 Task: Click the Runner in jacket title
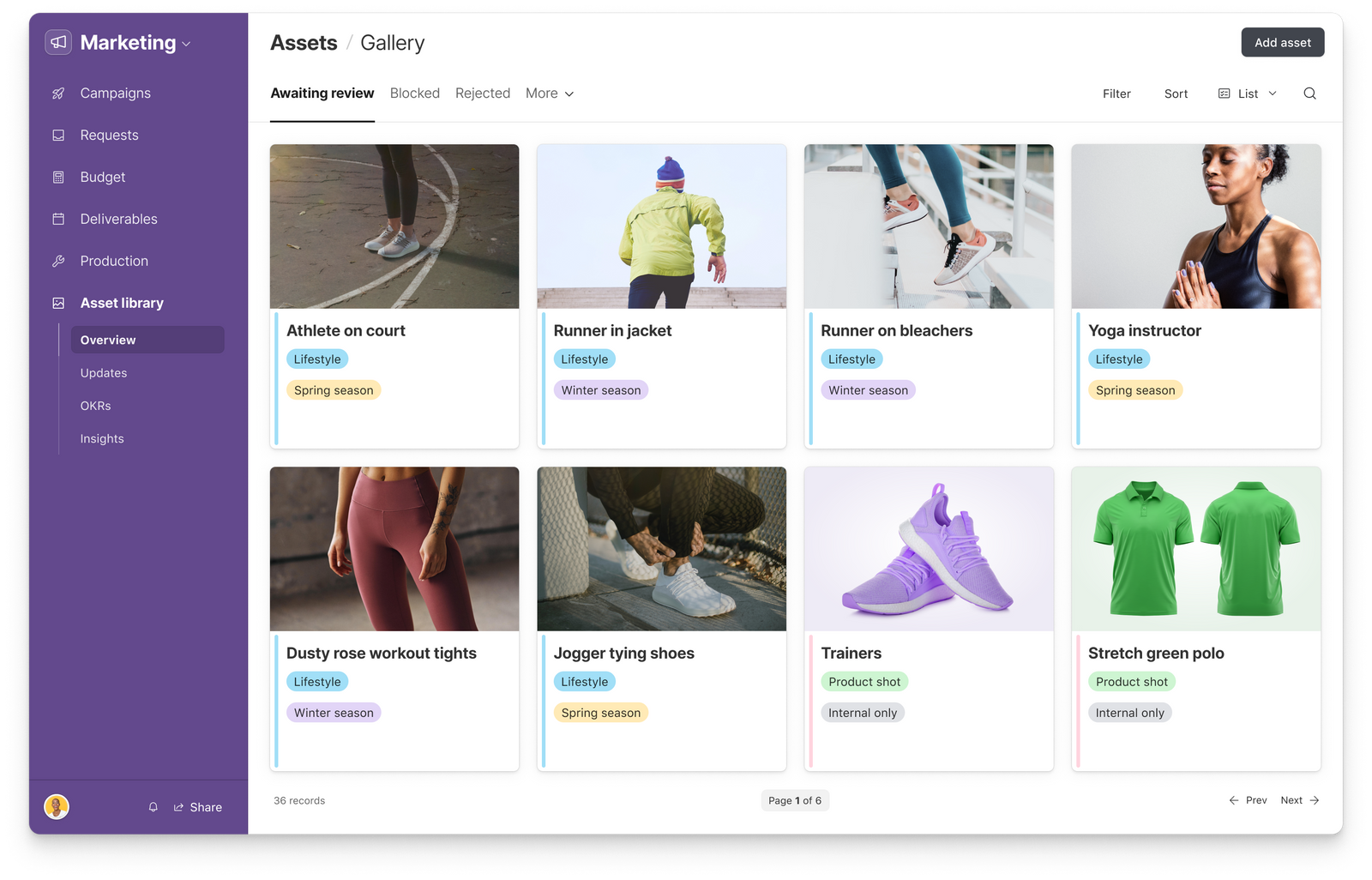(612, 331)
